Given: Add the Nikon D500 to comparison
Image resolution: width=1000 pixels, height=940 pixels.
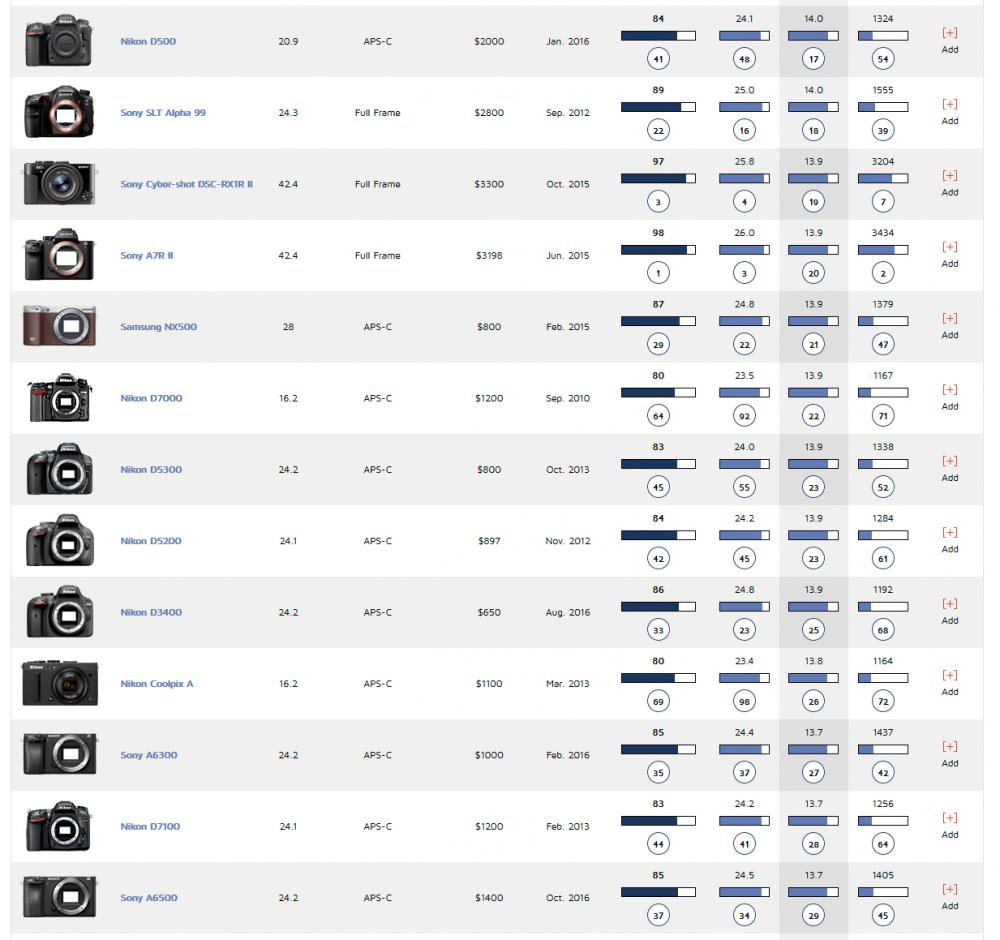Looking at the screenshot, I should point(950,40).
